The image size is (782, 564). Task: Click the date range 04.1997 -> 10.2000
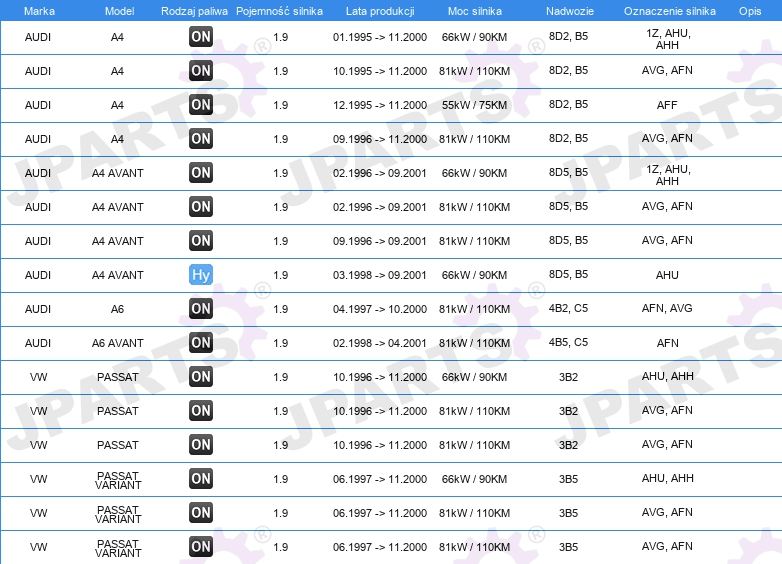[380, 309]
